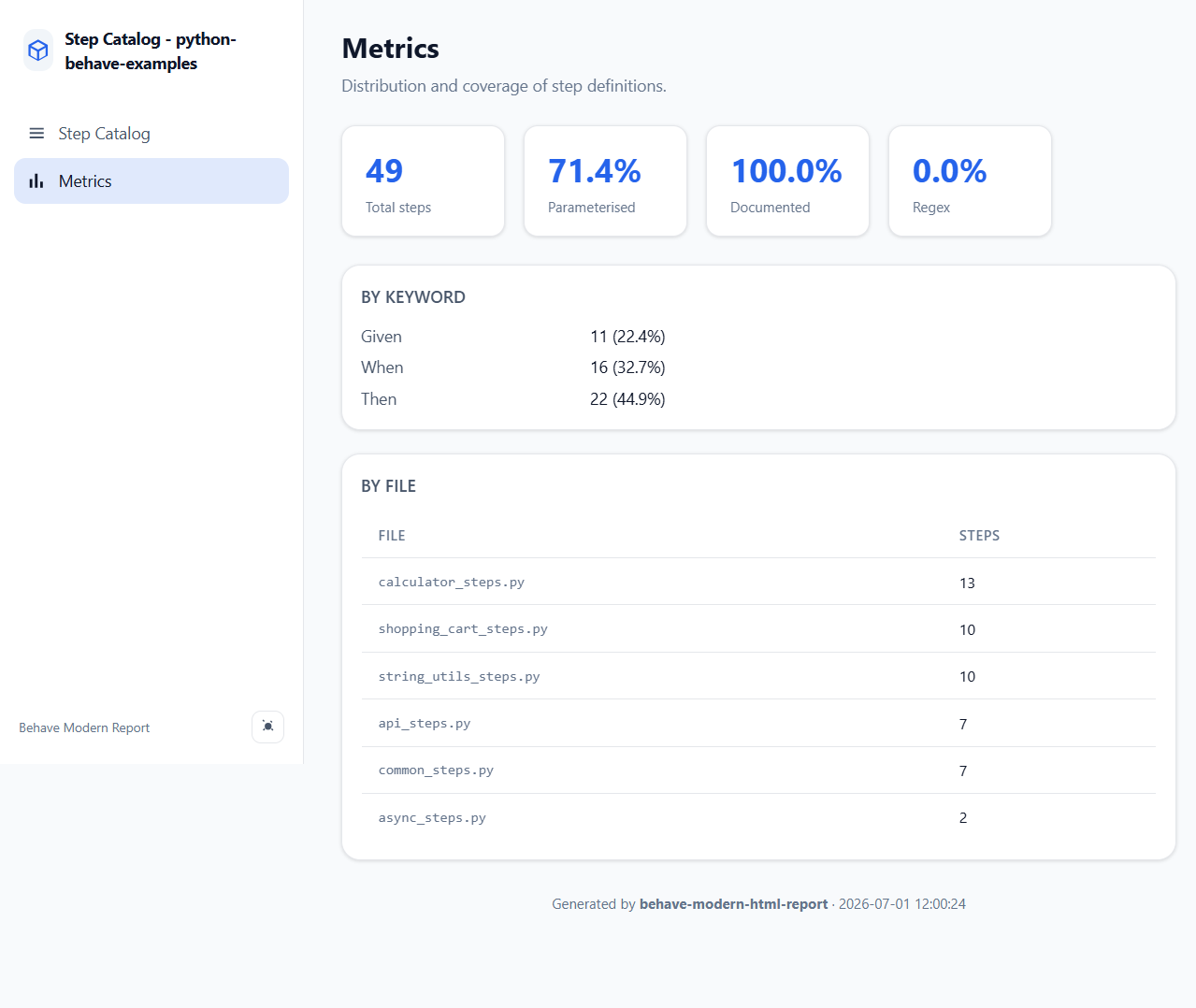
Task: Select the Metrics sidebar item
Action: 151,181
